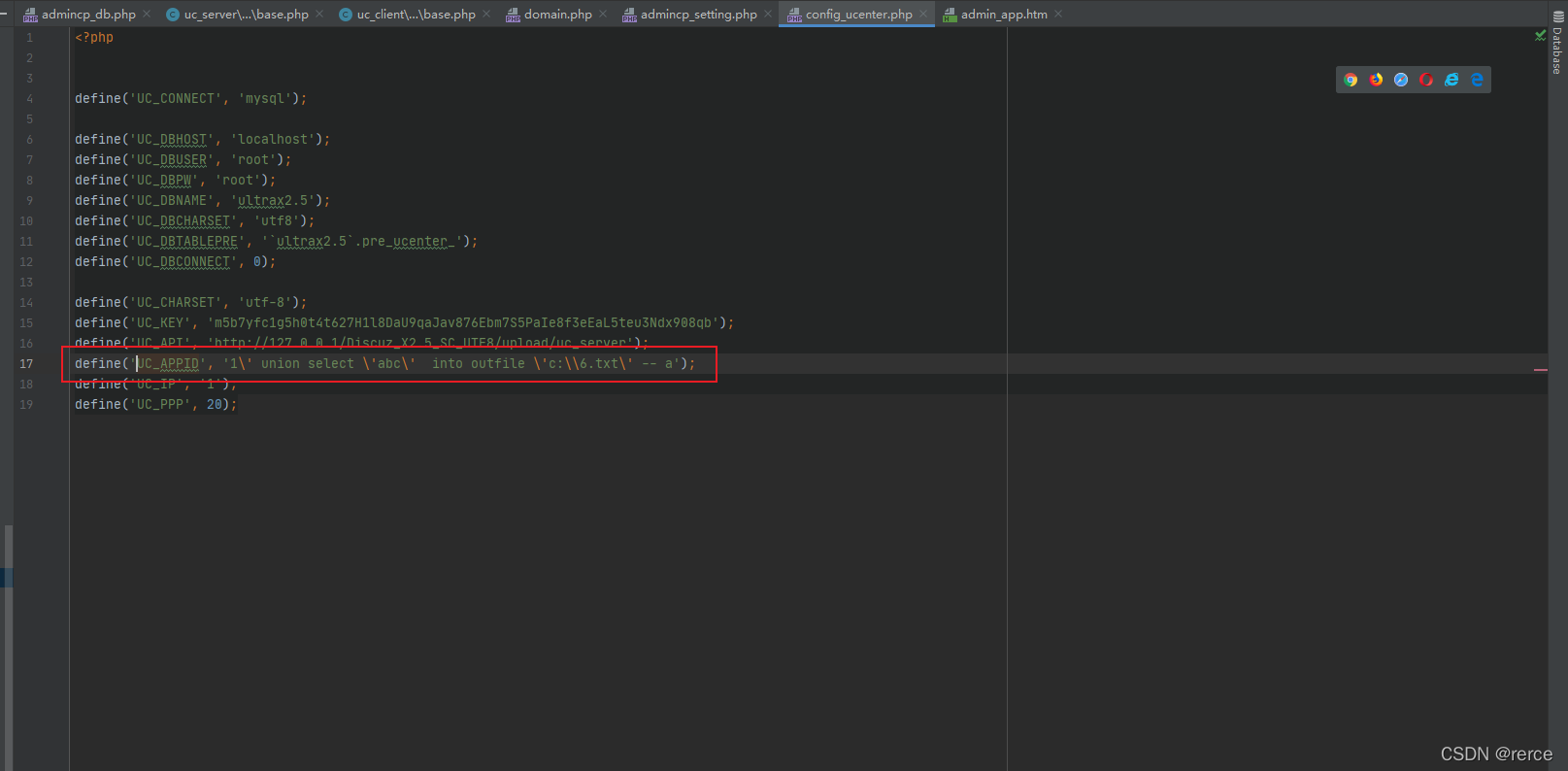Click line number 1 in gutter
This screenshot has width=1568, height=771.
pyautogui.click(x=29, y=38)
